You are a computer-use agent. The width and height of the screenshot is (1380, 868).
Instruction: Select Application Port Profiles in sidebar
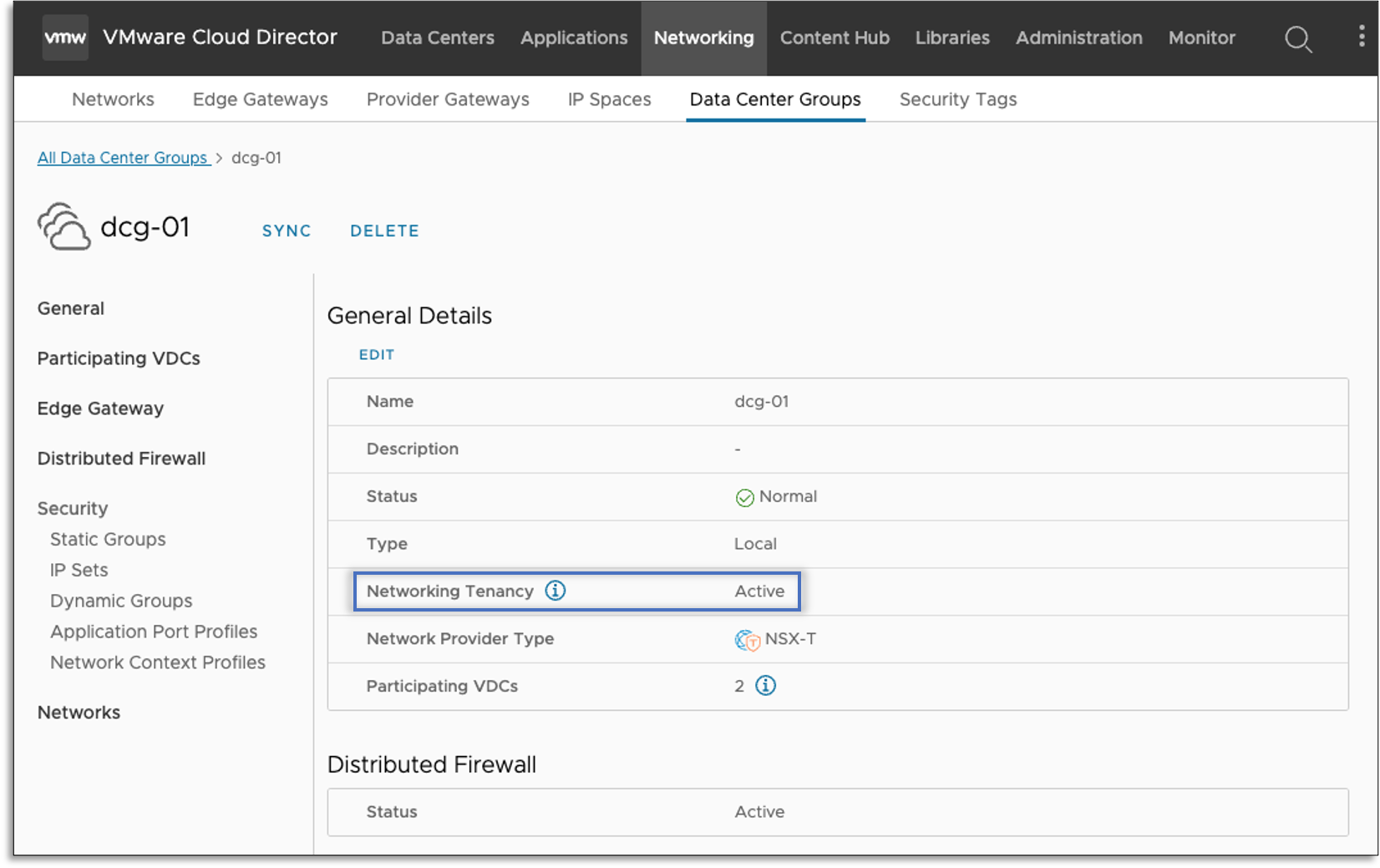(154, 632)
